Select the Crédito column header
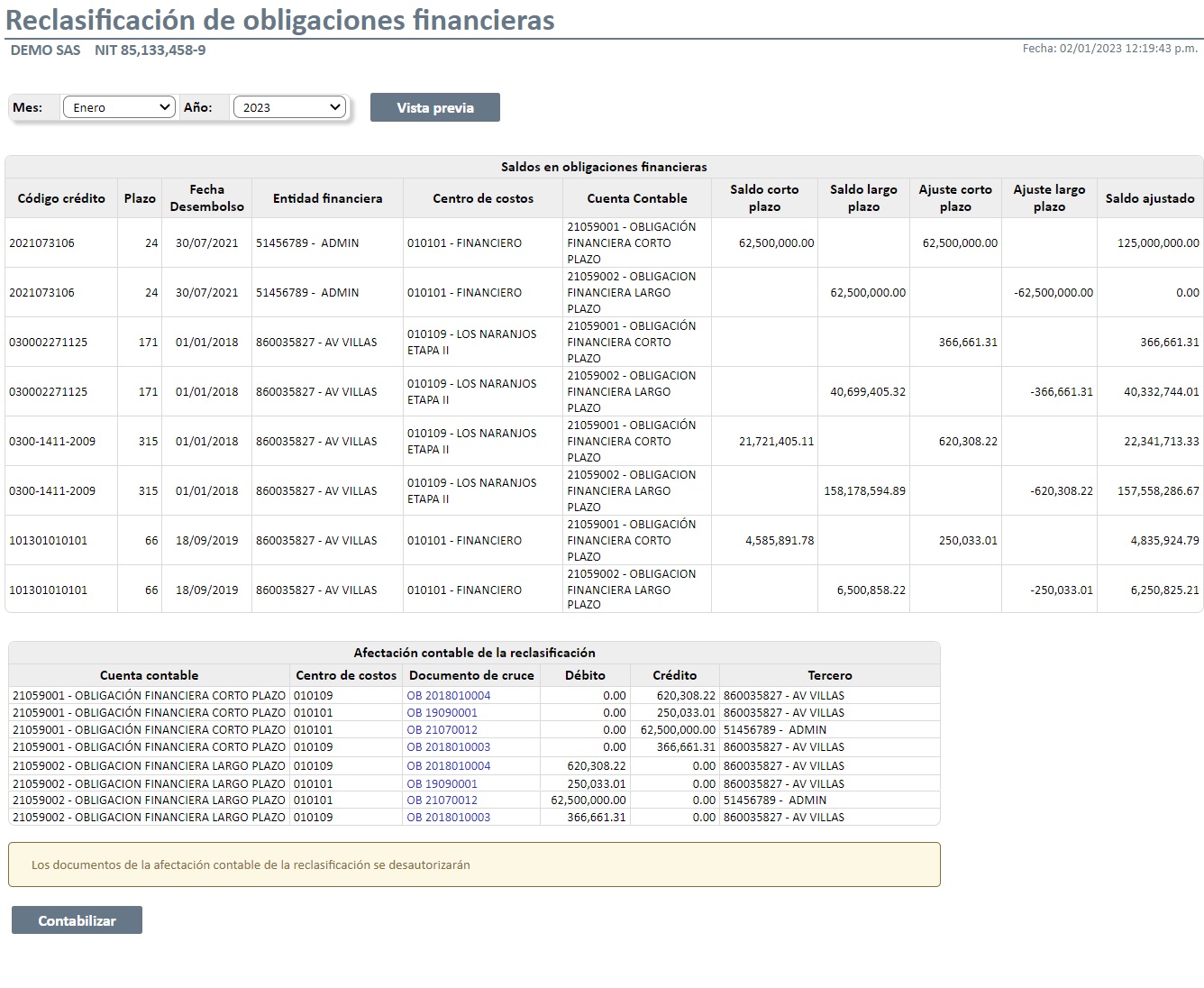The width and height of the screenshot is (1204, 988). 675,675
